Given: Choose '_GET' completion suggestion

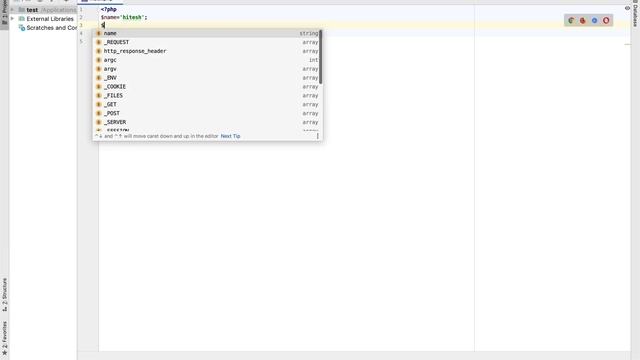Looking at the screenshot, I should pyautogui.click(x=207, y=104).
